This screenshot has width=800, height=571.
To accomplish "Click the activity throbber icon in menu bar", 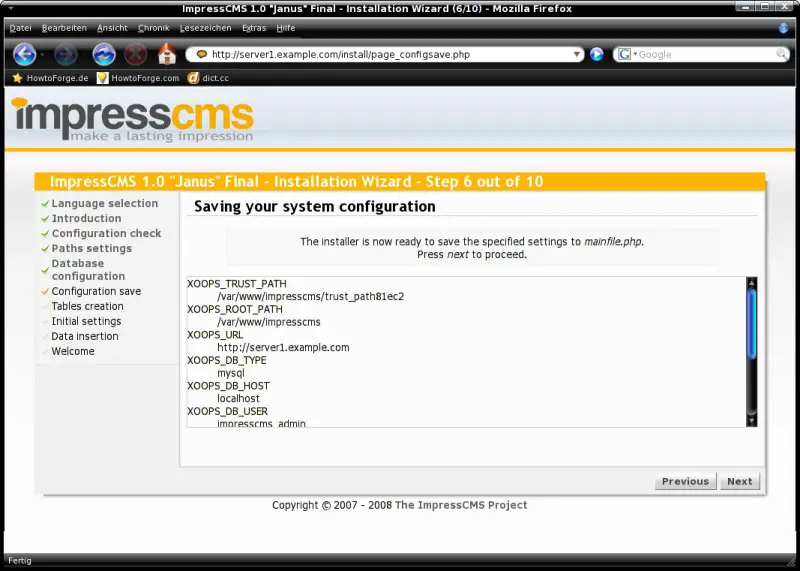I will coord(783,28).
